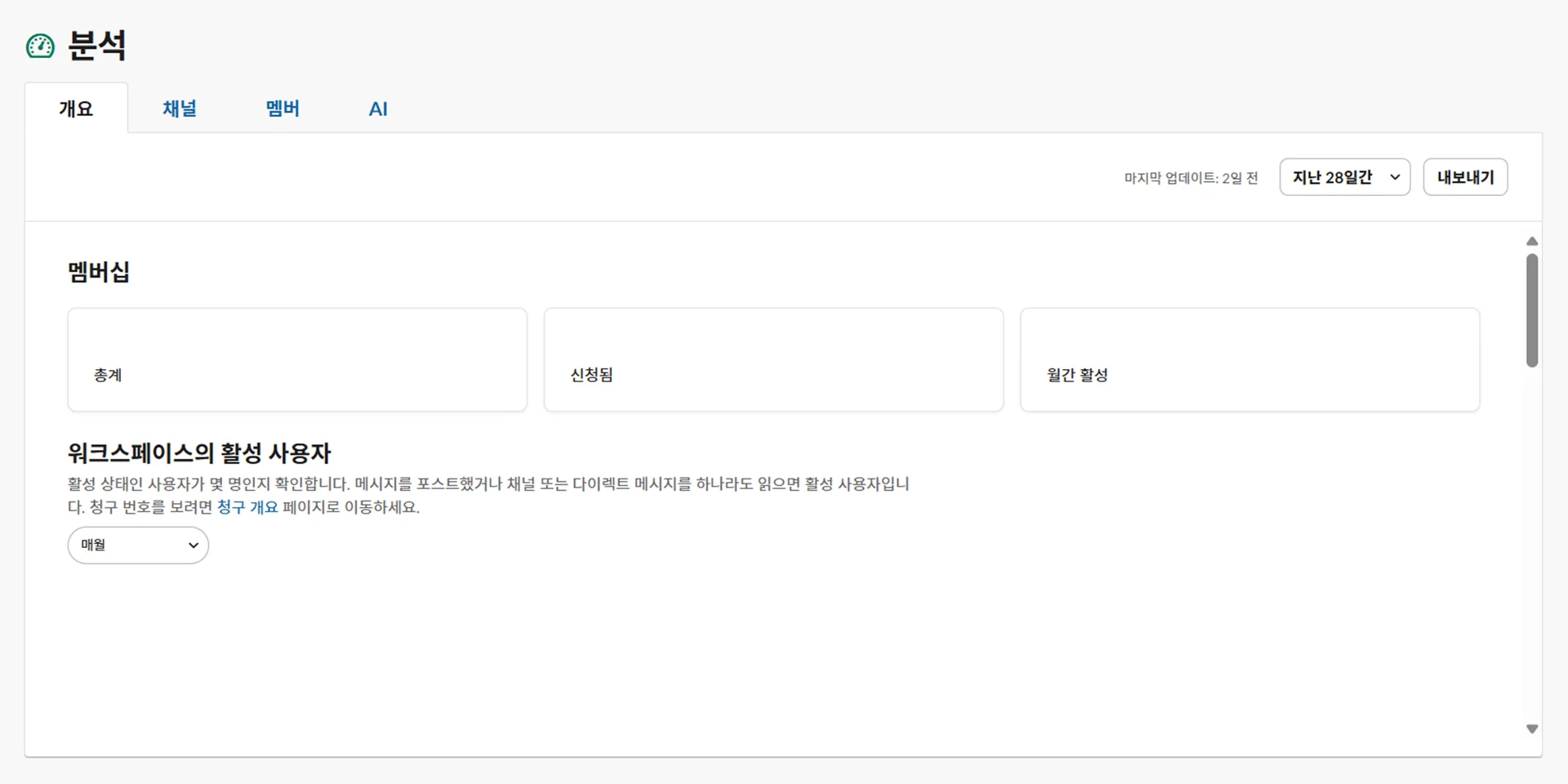Select the 월간 활성 membership card
Image resolution: width=1568 pixels, height=784 pixels.
click(1249, 359)
